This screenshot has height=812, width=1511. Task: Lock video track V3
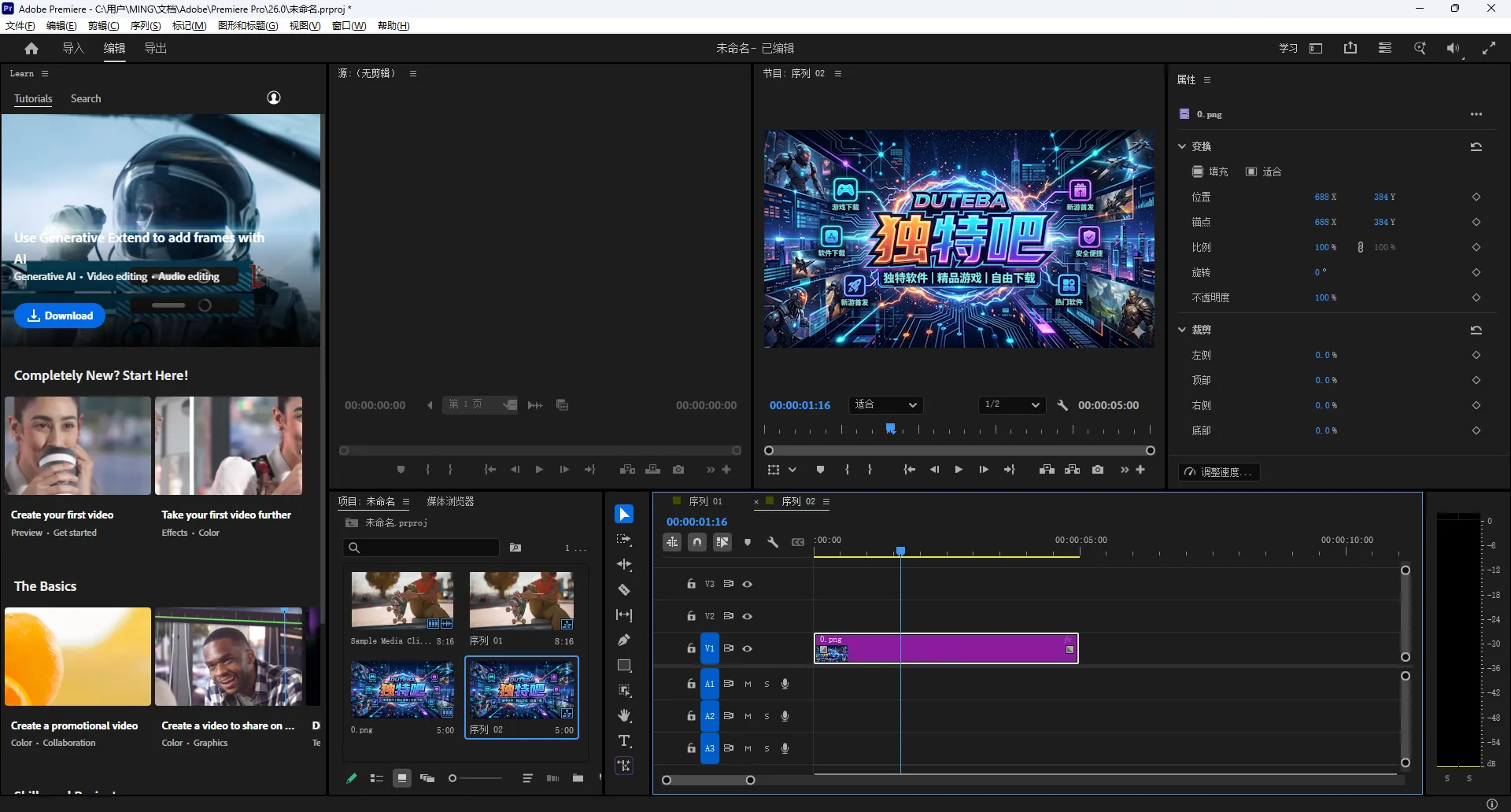(690, 584)
